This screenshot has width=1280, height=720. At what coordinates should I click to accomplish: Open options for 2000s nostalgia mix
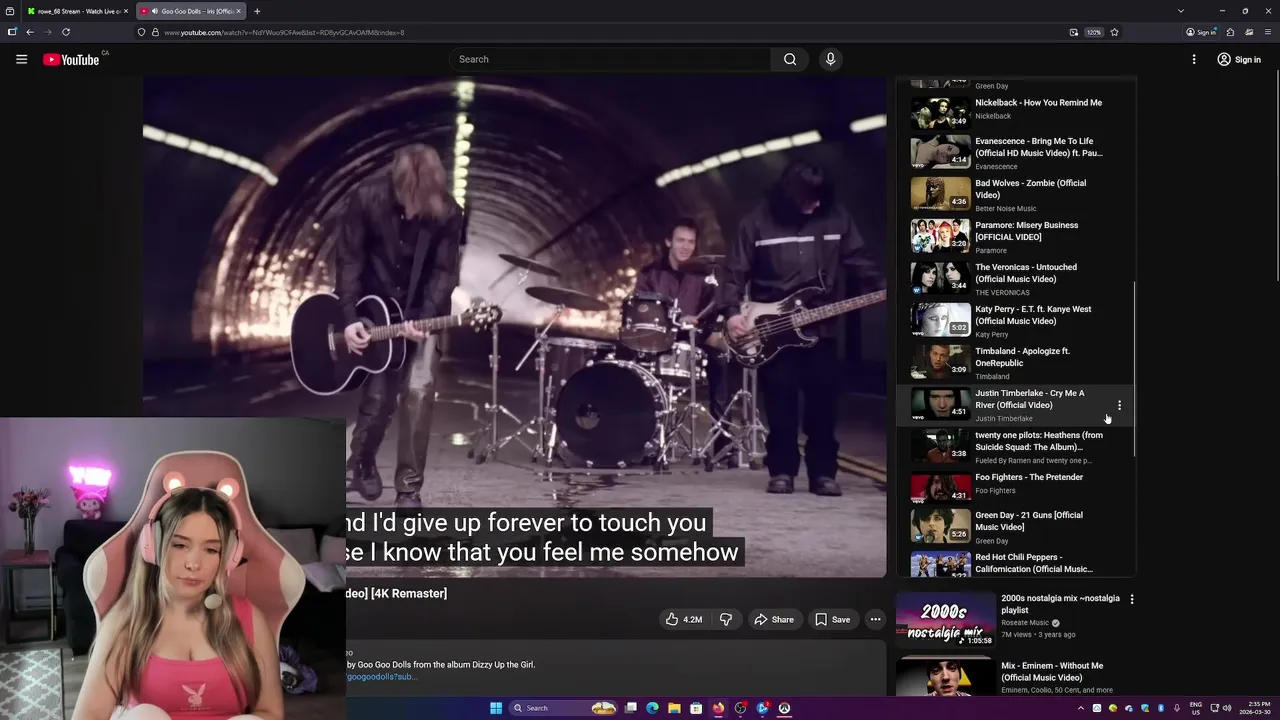(1132, 599)
